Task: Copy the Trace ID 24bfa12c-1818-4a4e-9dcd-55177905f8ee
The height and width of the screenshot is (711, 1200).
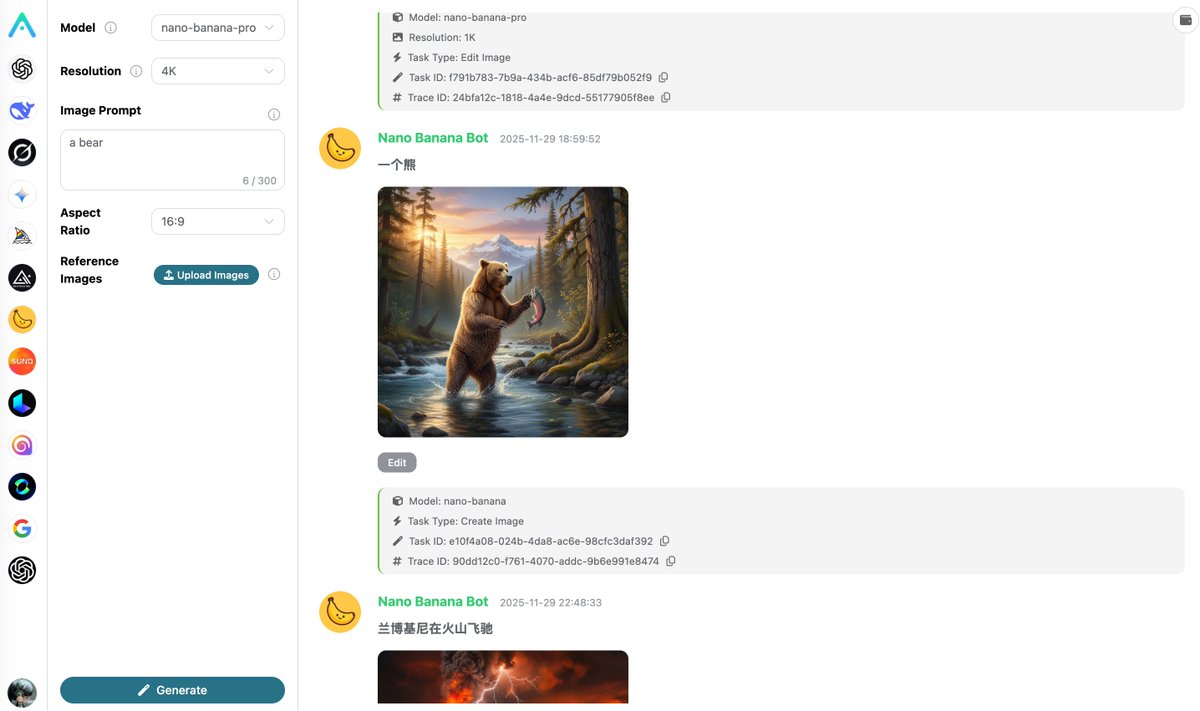Action: coord(666,97)
